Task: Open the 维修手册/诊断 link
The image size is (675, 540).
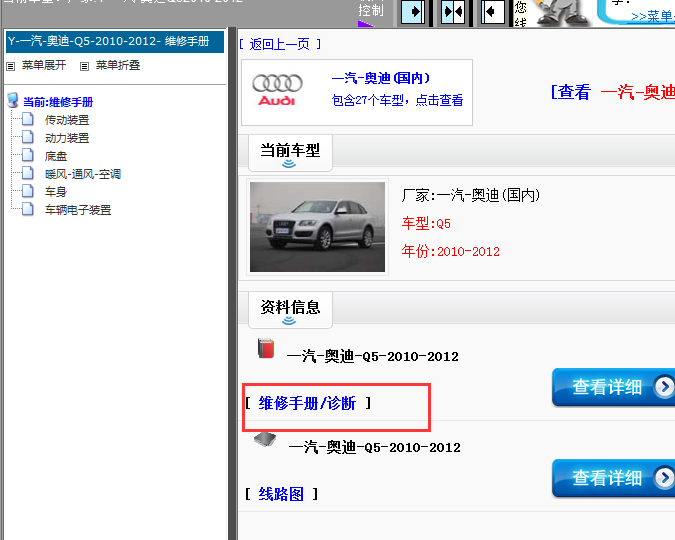Action: [x=307, y=403]
